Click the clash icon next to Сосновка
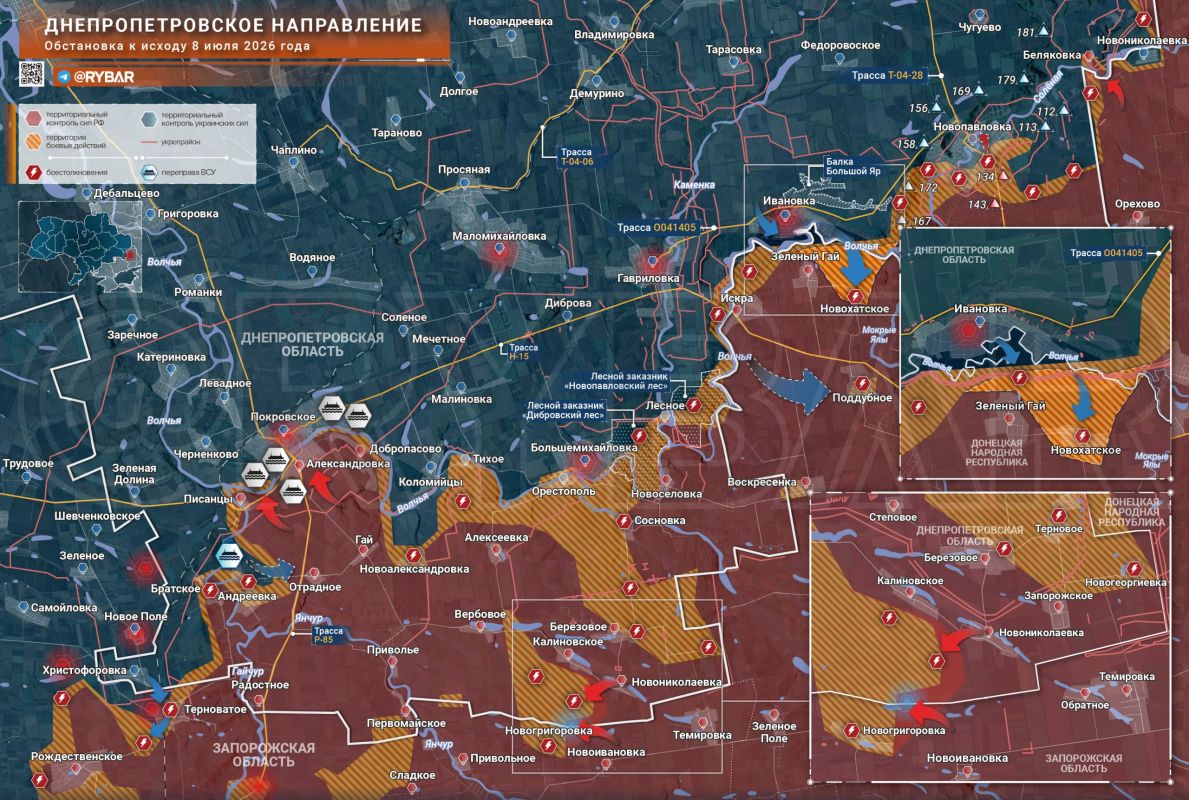The width and height of the screenshot is (1189, 800). pos(623,521)
